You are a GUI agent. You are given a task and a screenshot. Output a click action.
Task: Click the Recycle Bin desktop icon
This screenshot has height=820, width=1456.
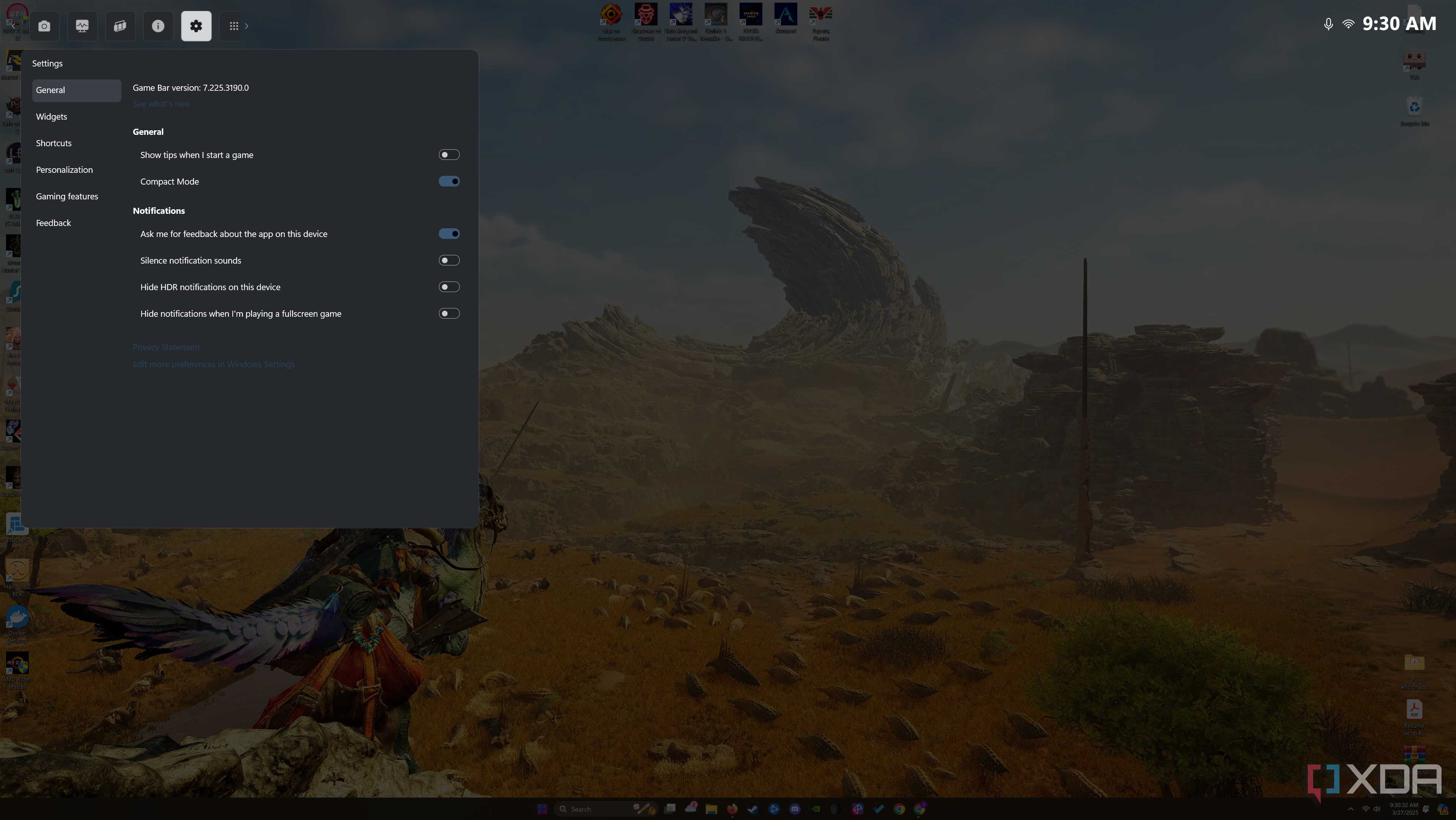1414,111
